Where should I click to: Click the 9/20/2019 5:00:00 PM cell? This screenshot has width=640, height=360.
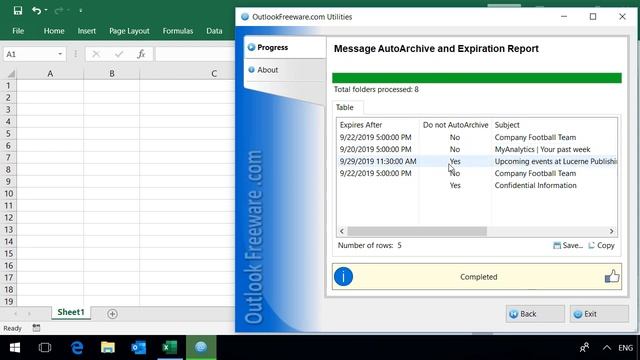pyautogui.click(x=376, y=149)
